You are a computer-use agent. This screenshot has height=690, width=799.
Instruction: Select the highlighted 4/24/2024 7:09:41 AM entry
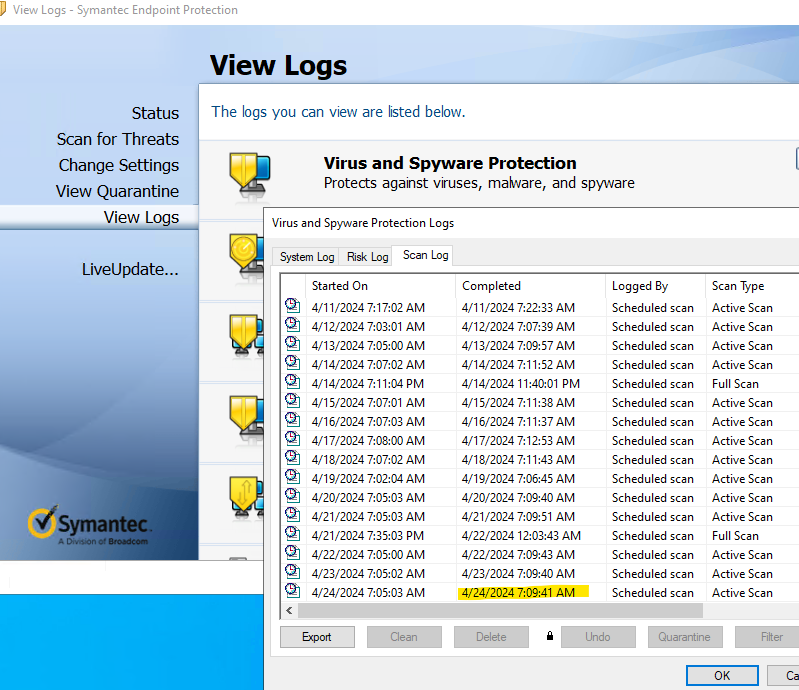coord(518,593)
